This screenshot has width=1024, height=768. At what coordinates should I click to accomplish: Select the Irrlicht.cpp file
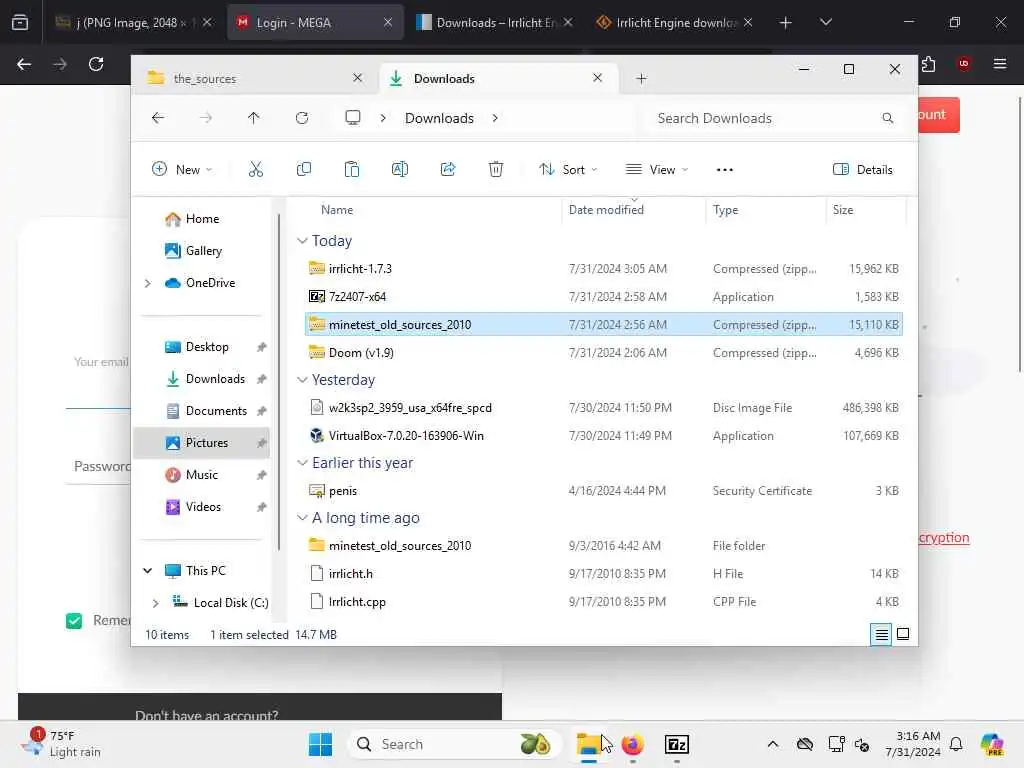pos(603,602)
